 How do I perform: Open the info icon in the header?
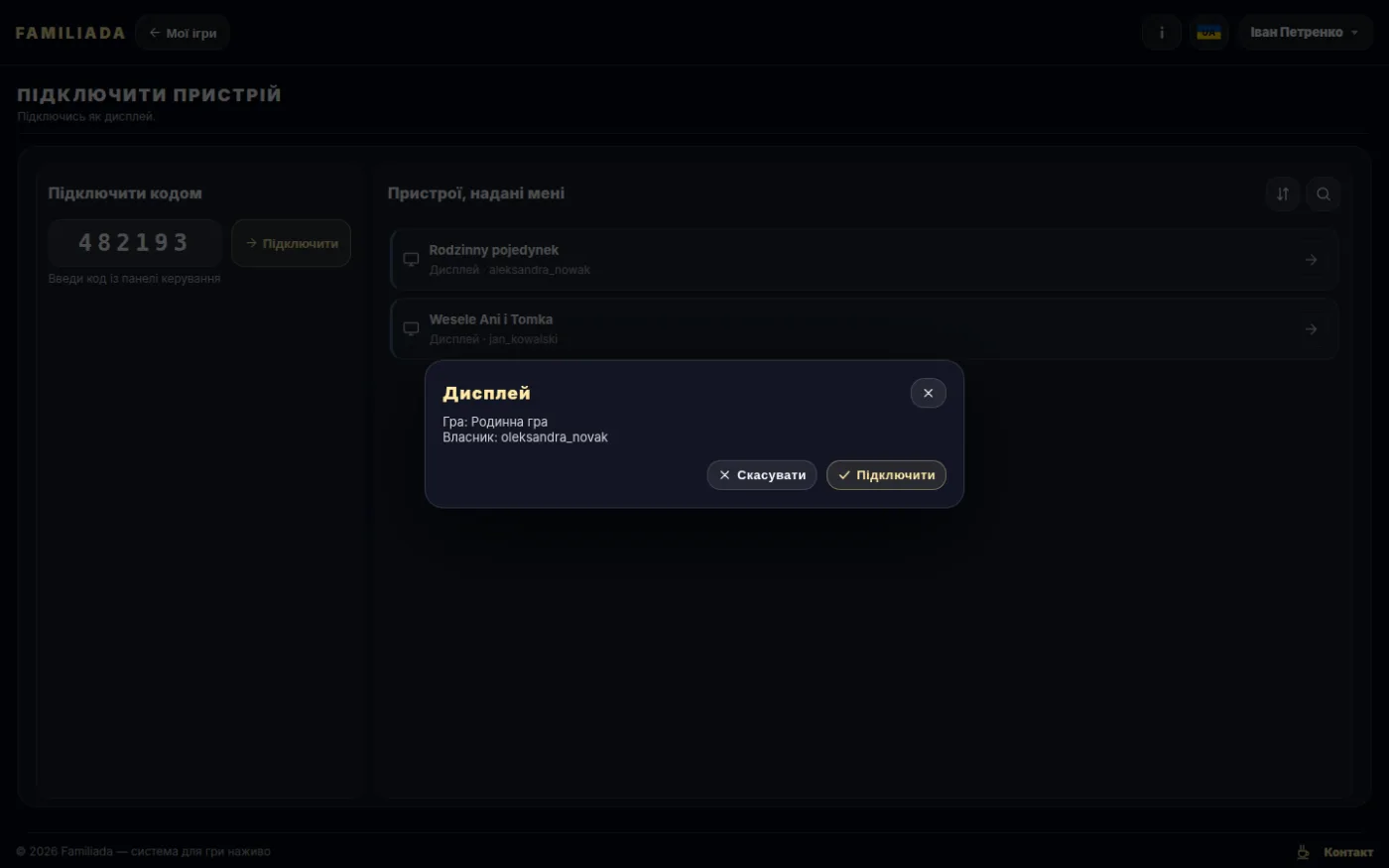coord(1161,33)
